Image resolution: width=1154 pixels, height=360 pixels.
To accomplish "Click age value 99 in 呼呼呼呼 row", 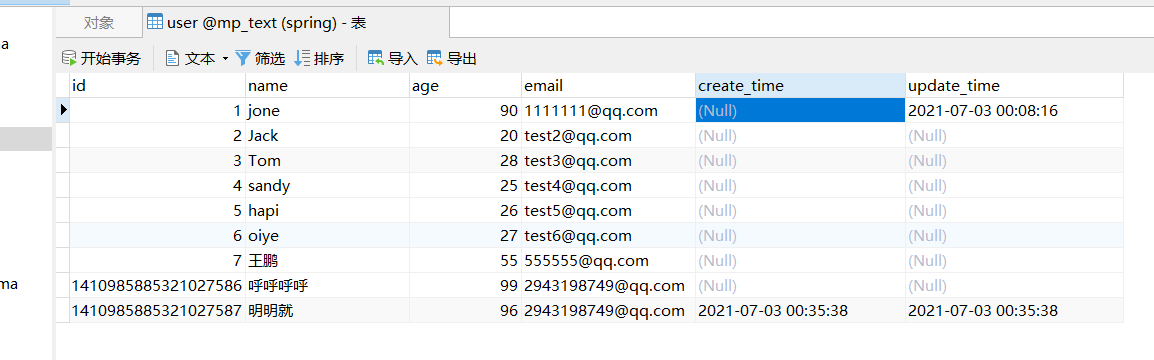I will pyautogui.click(x=465, y=286).
